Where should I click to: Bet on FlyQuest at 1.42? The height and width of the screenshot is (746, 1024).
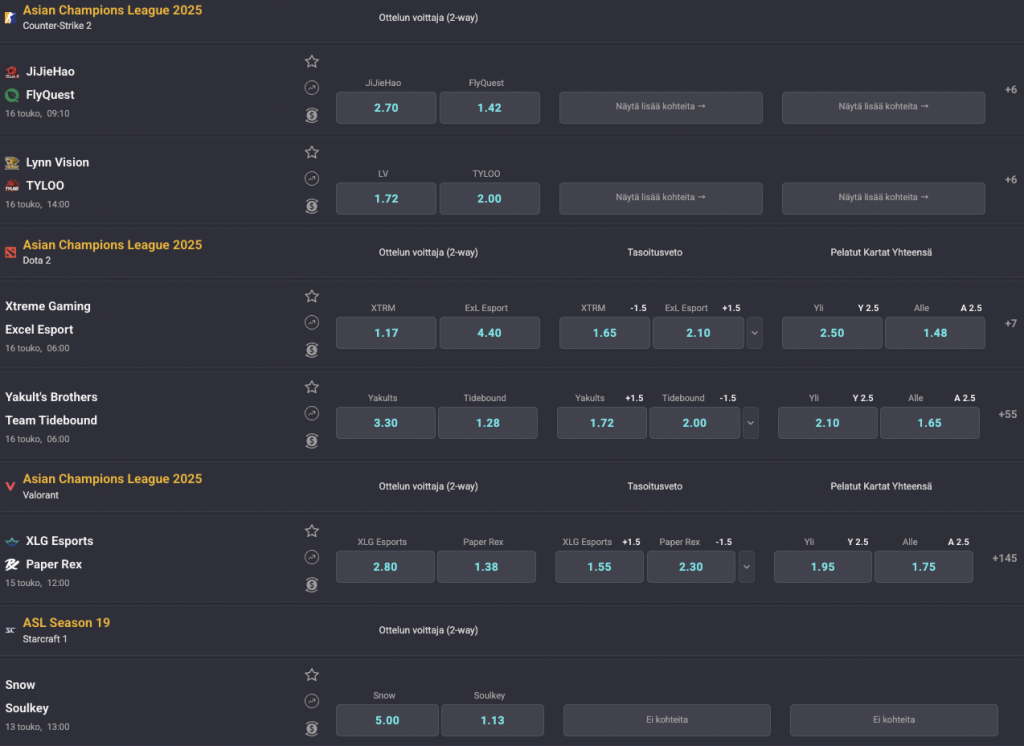(489, 108)
